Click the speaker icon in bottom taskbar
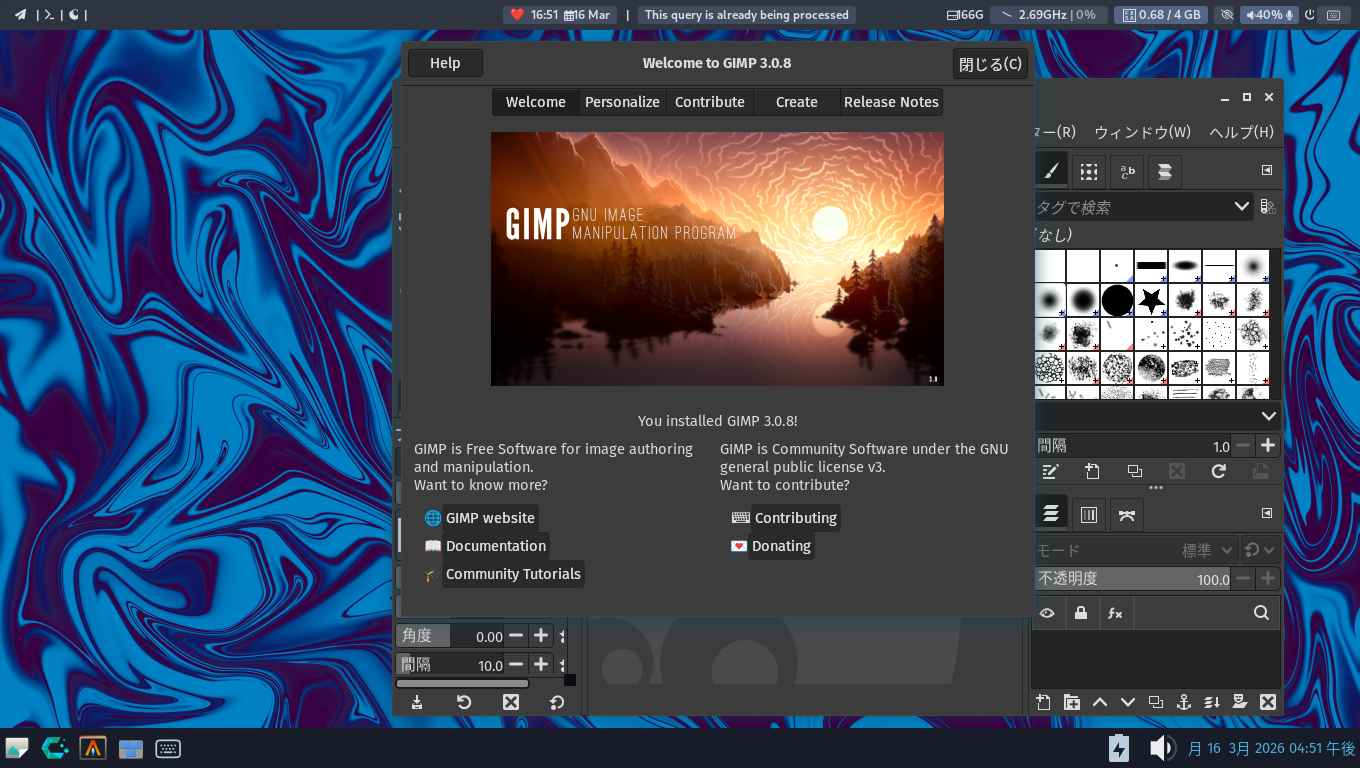The height and width of the screenshot is (768, 1360). coord(1160,748)
